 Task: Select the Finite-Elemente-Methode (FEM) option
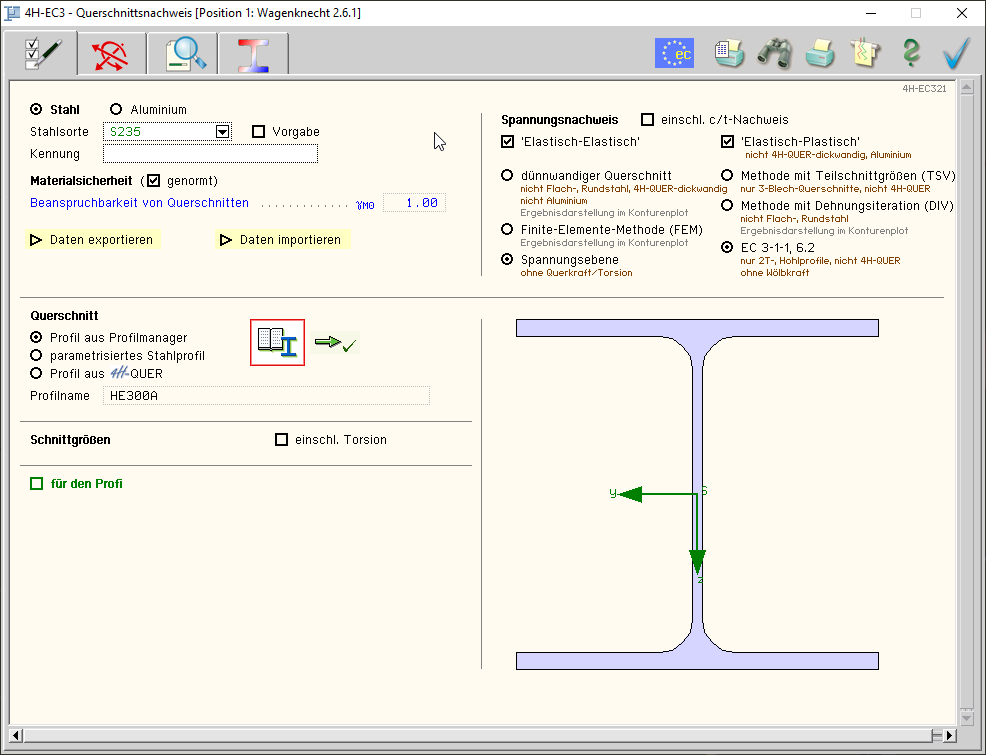(x=507, y=230)
